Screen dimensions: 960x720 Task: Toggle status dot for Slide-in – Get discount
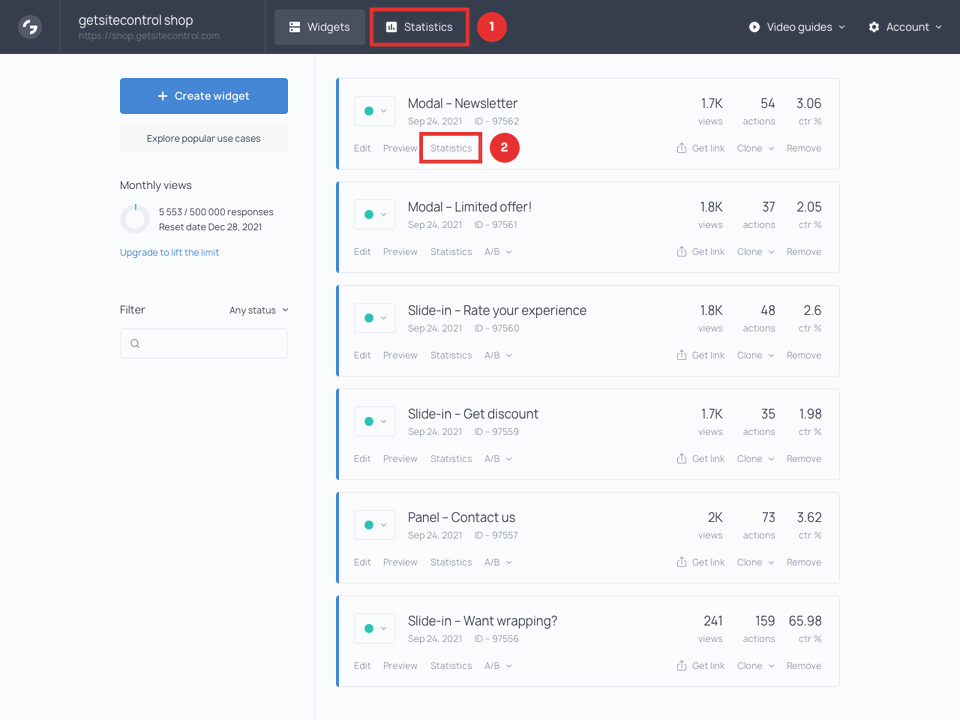tap(371, 421)
